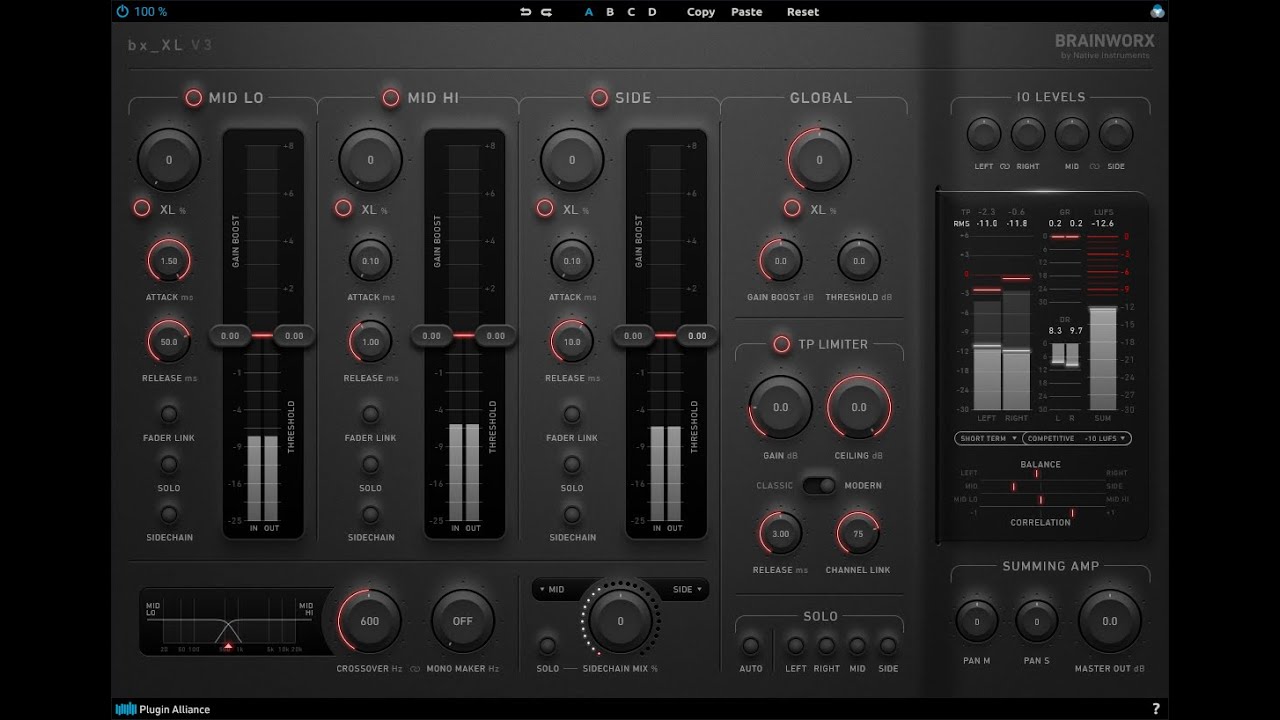Click the Crossover Hz knob
Viewport: 1280px width, 720px height.
[369, 621]
